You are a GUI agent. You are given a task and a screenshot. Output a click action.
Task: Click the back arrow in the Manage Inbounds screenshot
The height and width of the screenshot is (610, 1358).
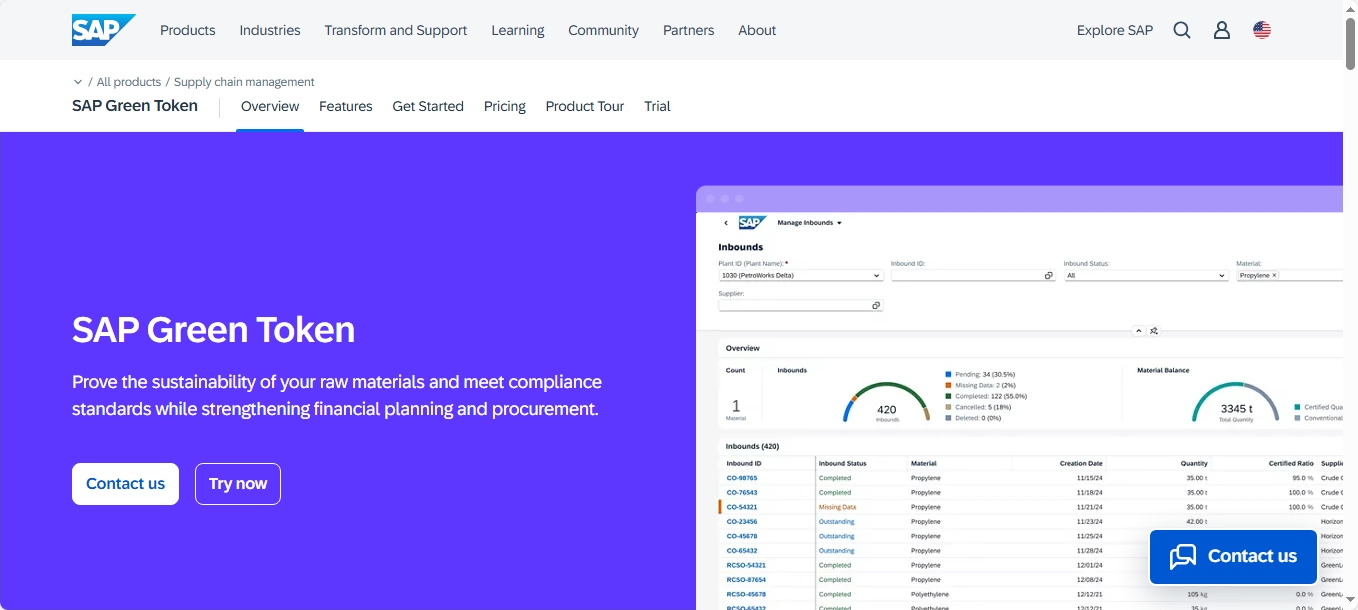click(x=726, y=223)
